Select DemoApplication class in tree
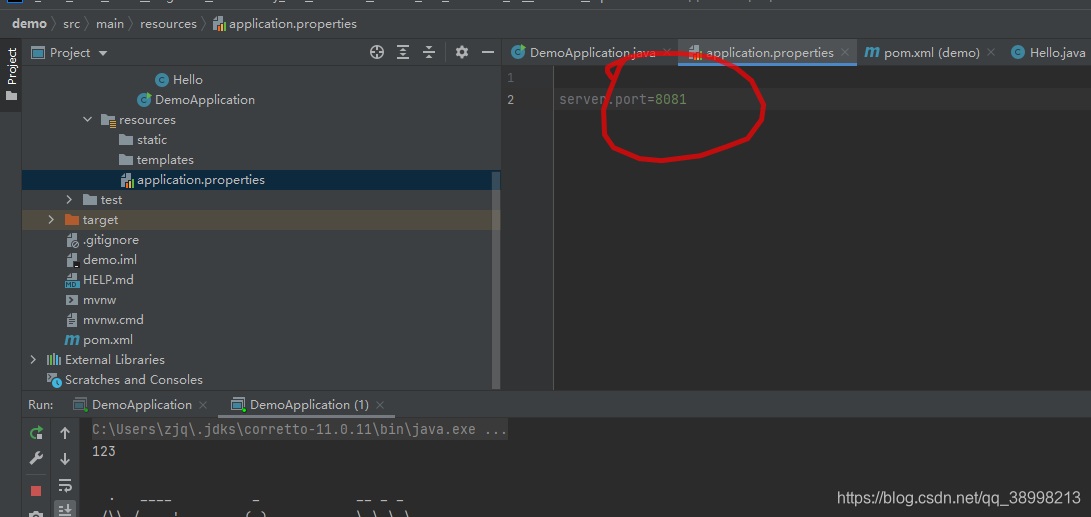1091x517 pixels. [x=196, y=100]
